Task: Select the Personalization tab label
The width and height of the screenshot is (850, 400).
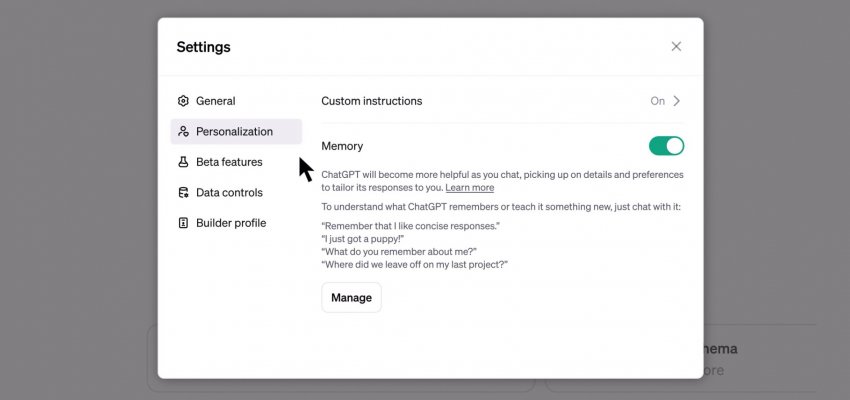Action: coord(234,132)
